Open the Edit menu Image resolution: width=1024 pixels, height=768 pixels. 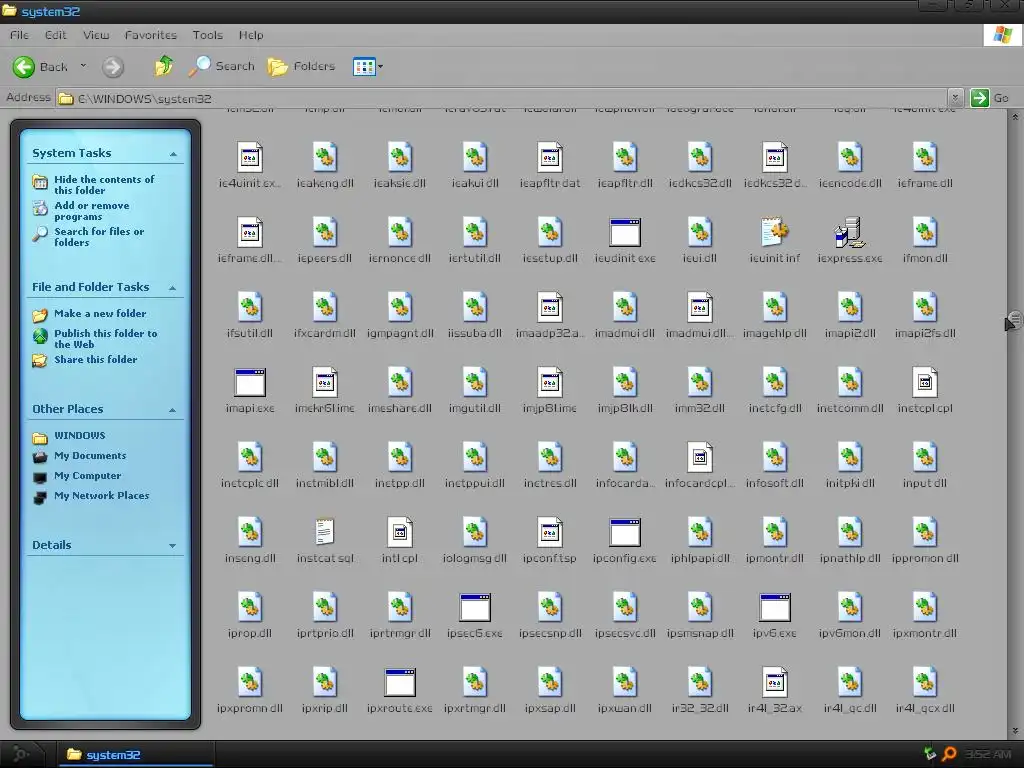click(56, 35)
